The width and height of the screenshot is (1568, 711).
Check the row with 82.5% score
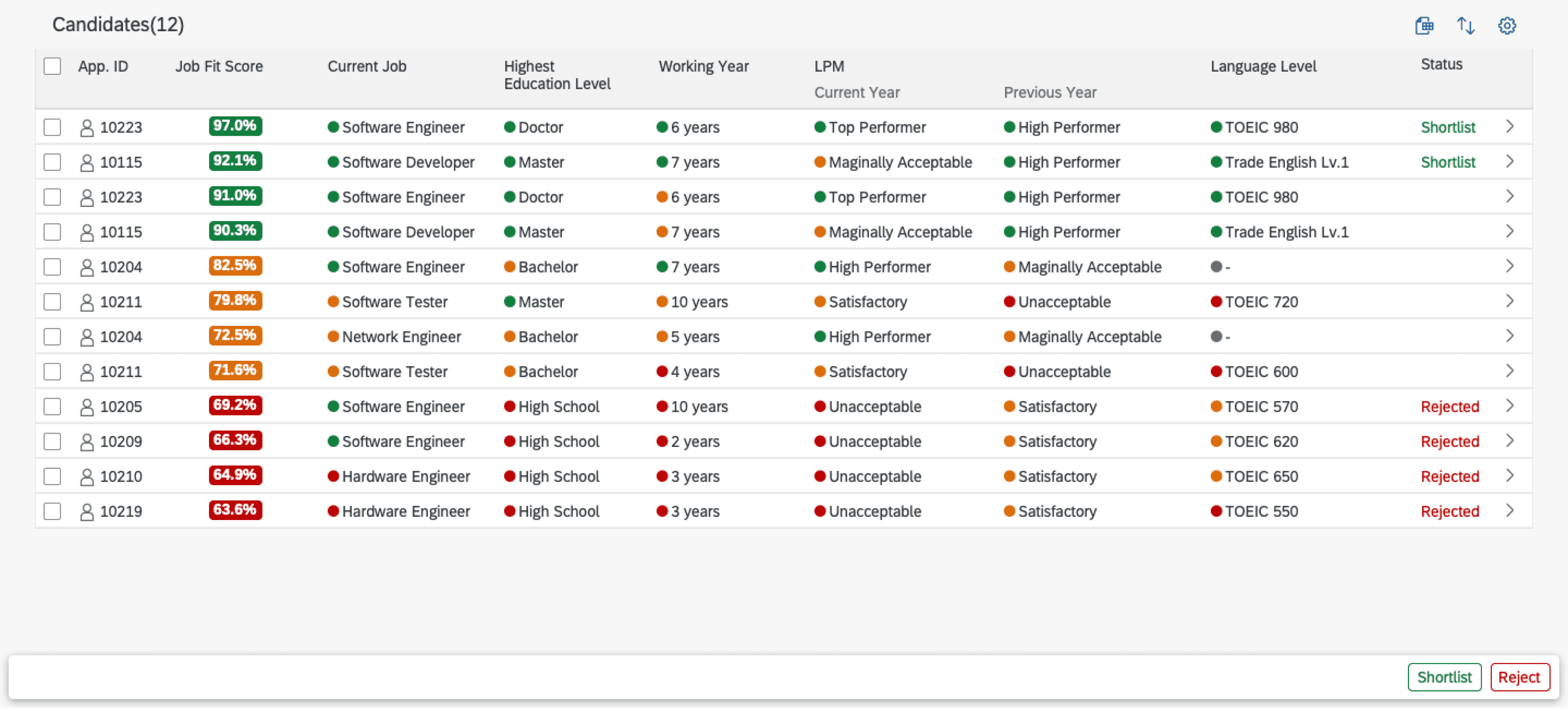[x=52, y=267]
